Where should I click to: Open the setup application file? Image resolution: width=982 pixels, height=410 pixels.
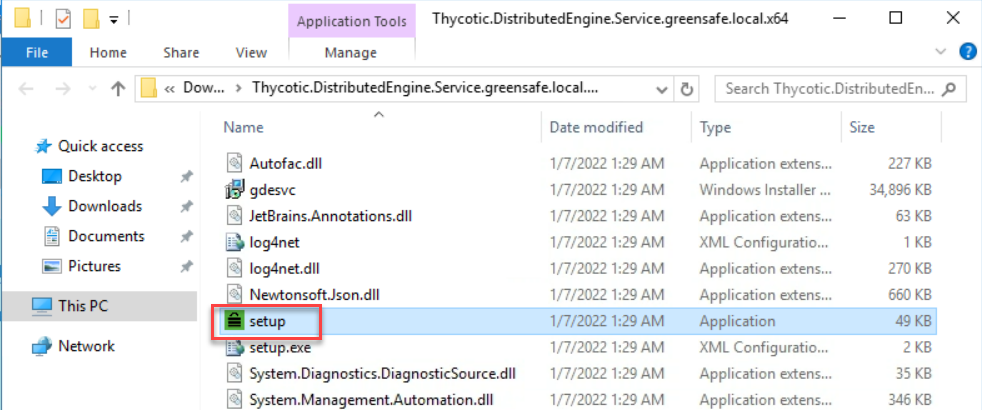[266, 321]
